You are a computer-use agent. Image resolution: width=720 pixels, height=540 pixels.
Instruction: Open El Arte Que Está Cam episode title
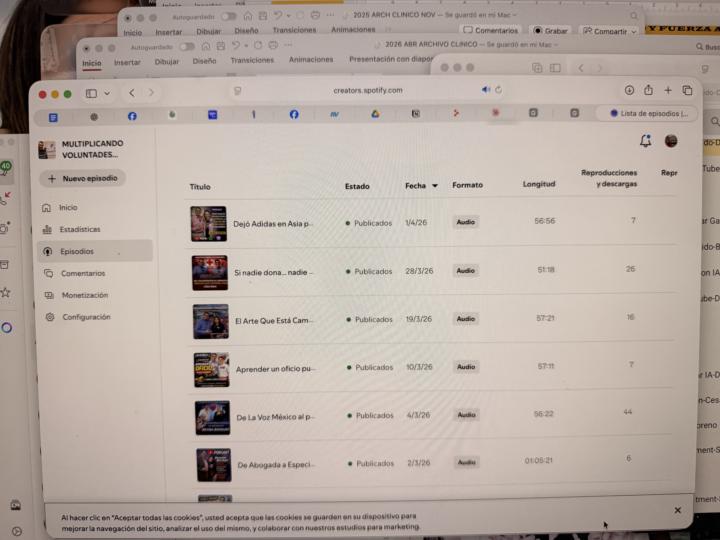[x=274, y=321]
